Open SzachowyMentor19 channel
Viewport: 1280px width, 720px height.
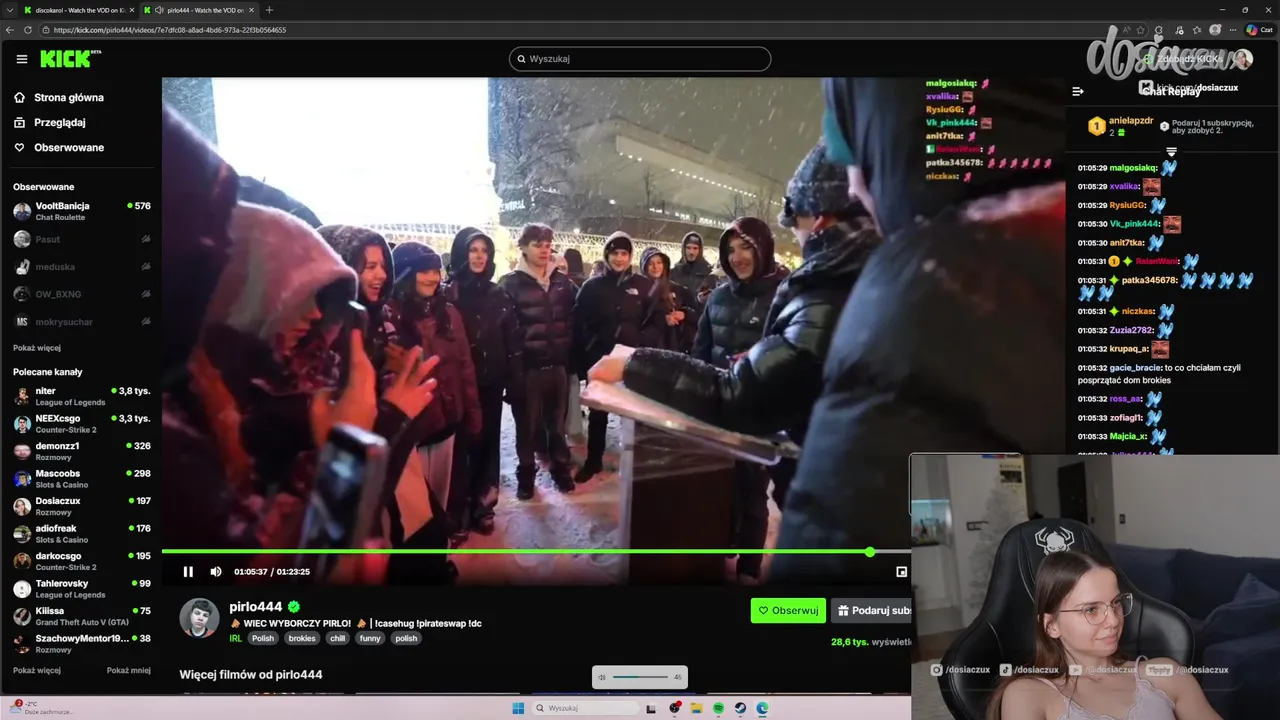(x=81, y=644)
